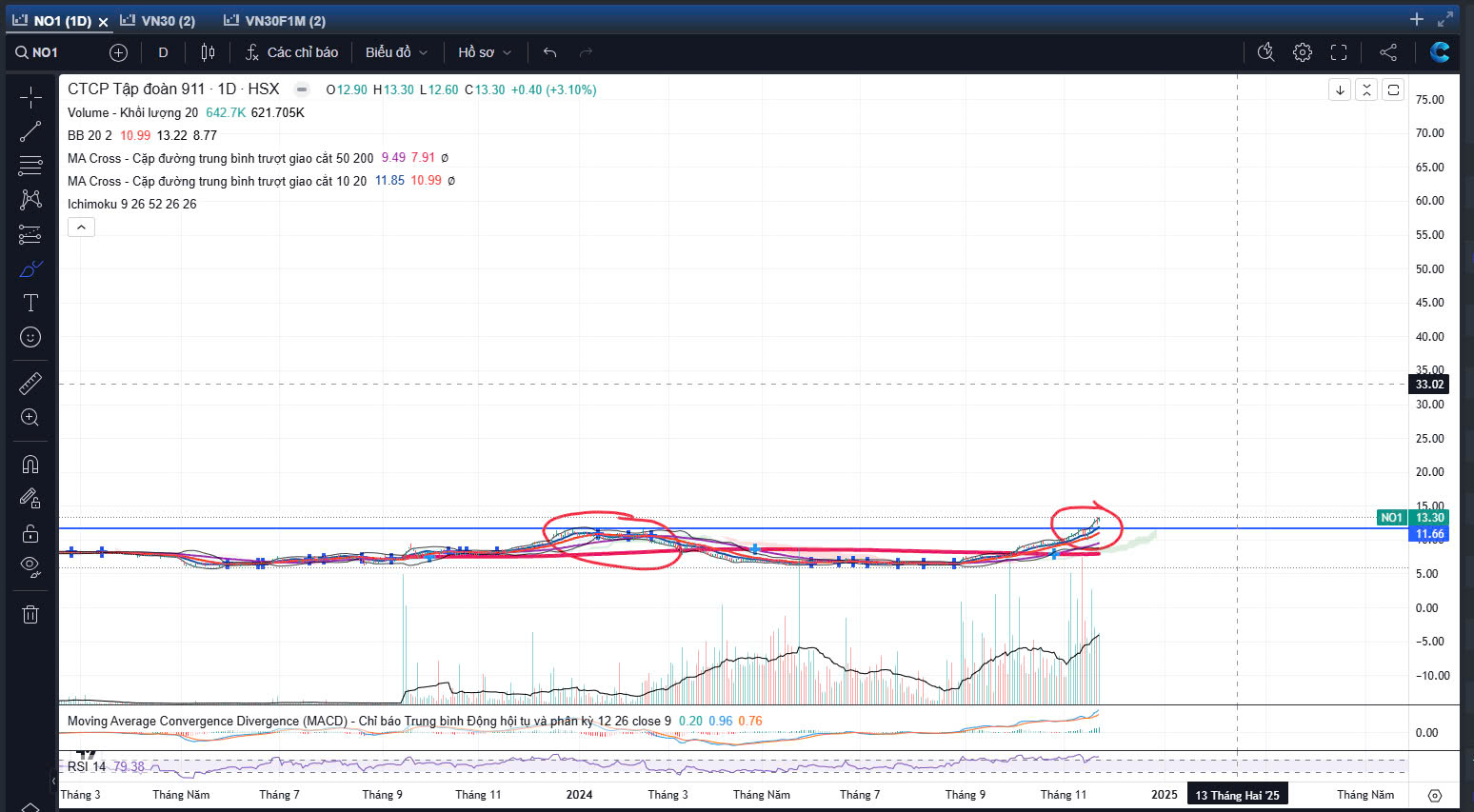Collapse the indicator legend list

tap(81, 228)
